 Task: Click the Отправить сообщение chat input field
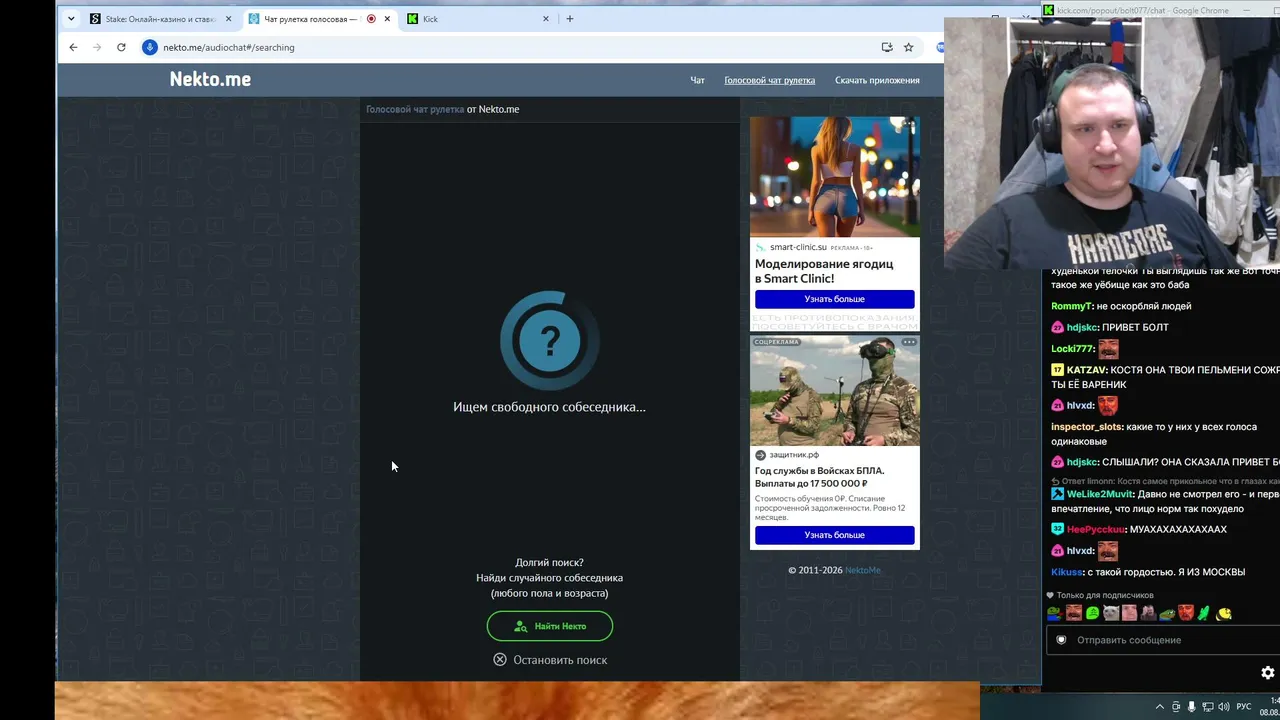pyautogui.click(x=1163, y=640)
